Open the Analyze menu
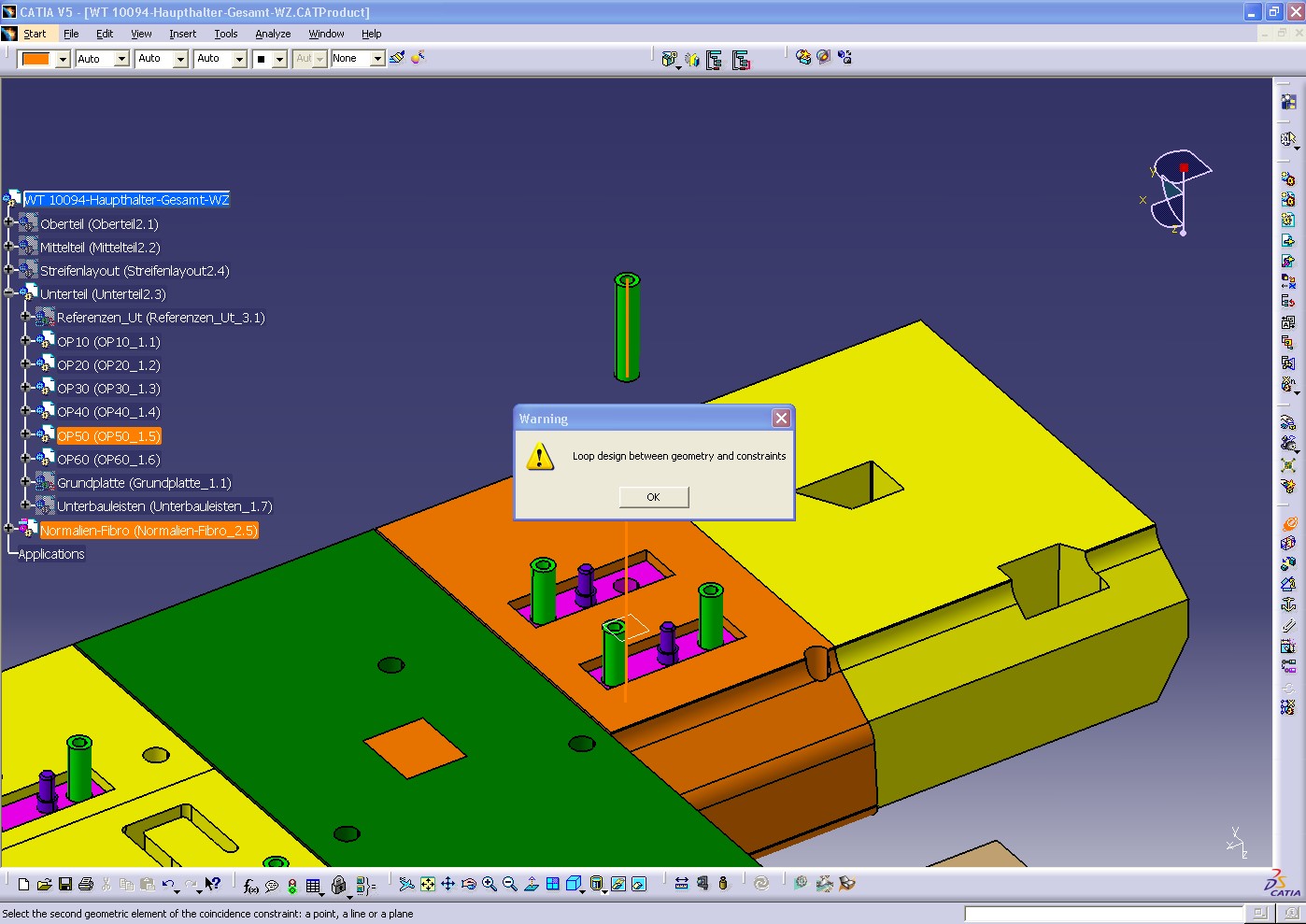The height and width of the screenshot is (924, 1306). tap(273, 34)
